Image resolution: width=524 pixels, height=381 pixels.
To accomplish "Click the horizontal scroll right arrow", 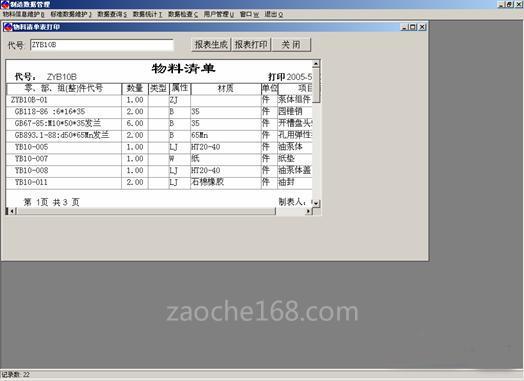I will pos(308,211).
